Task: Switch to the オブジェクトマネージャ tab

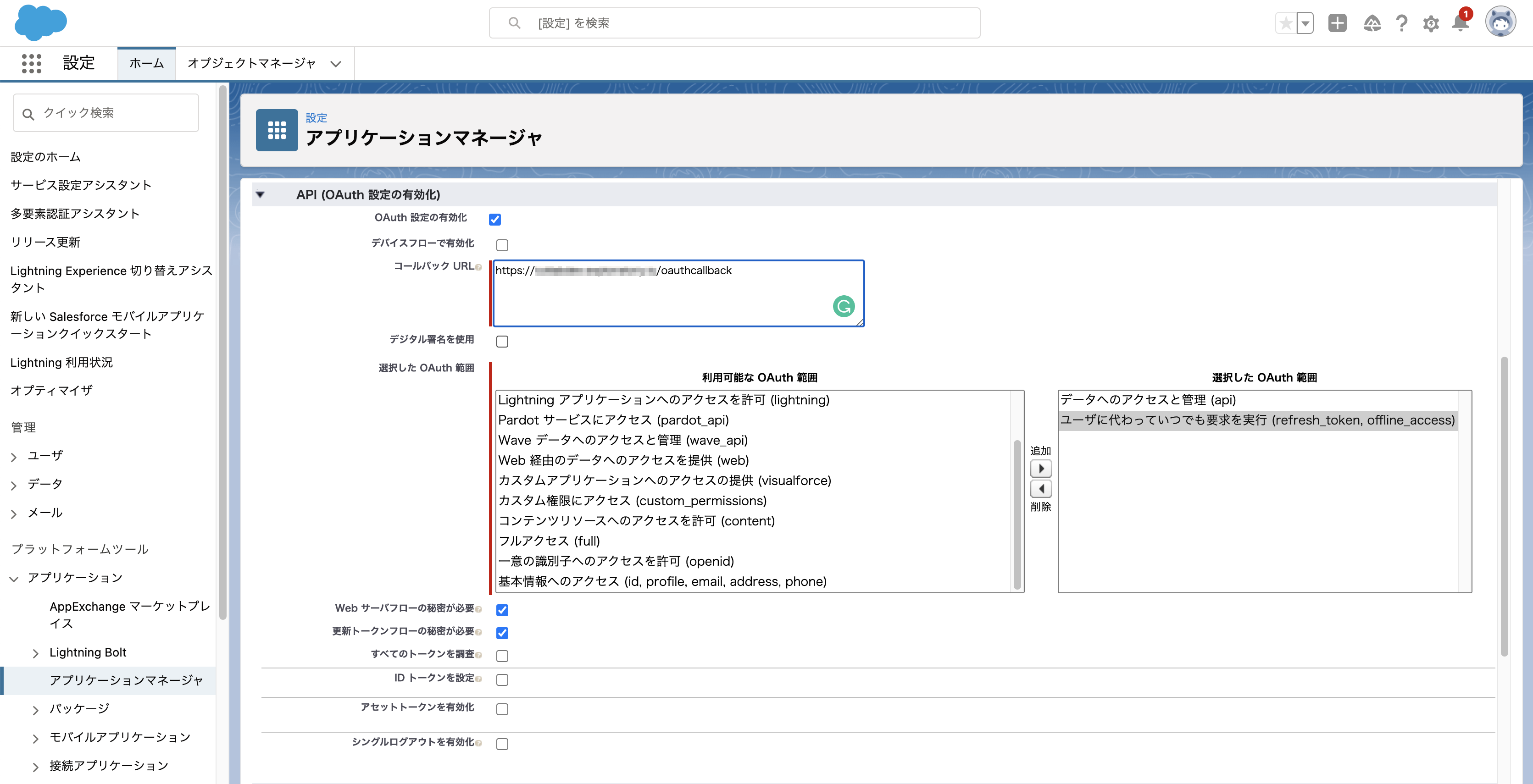Action: (252, 64)
